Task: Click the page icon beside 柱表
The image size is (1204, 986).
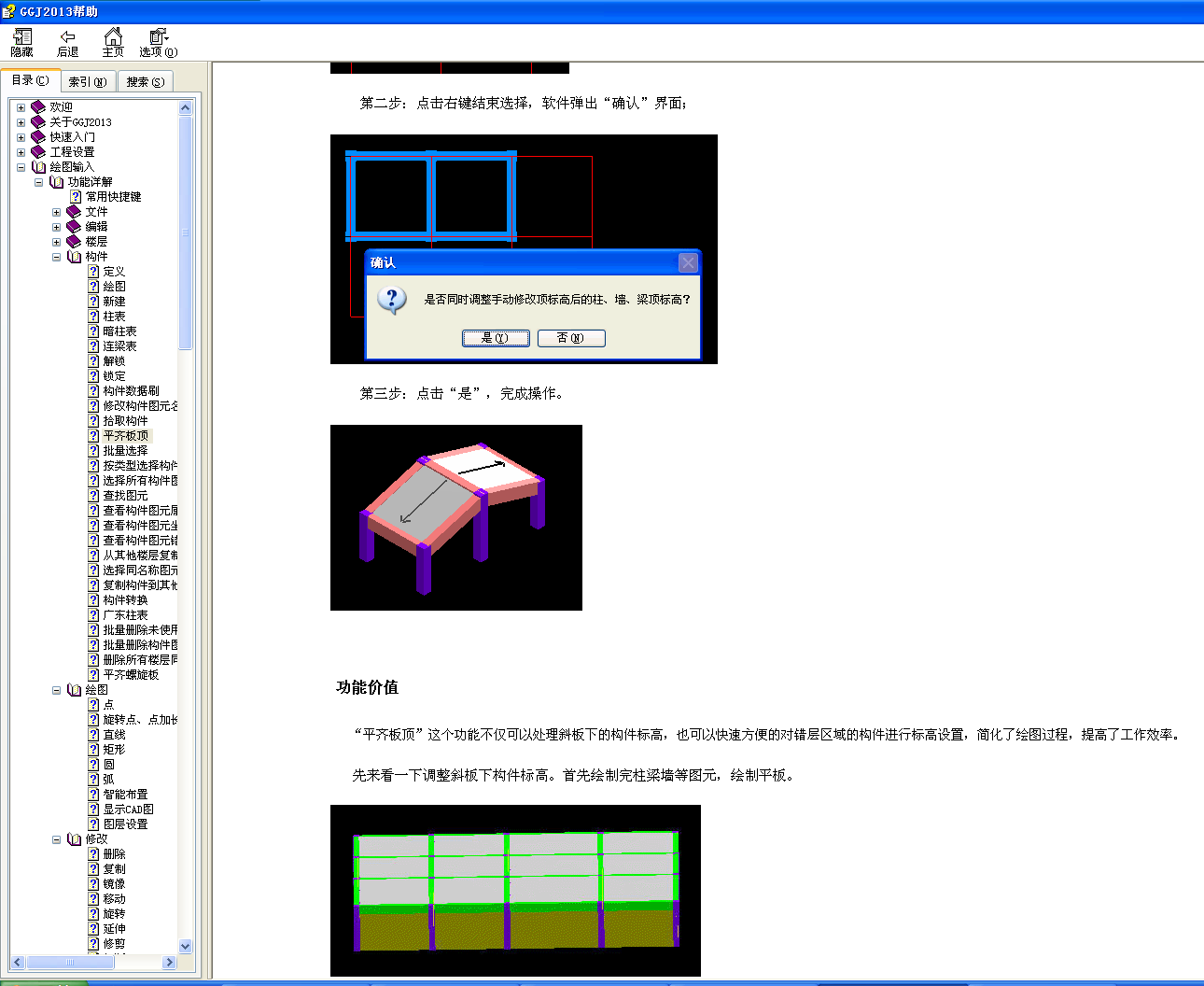Action: click(x=93, y=317)
